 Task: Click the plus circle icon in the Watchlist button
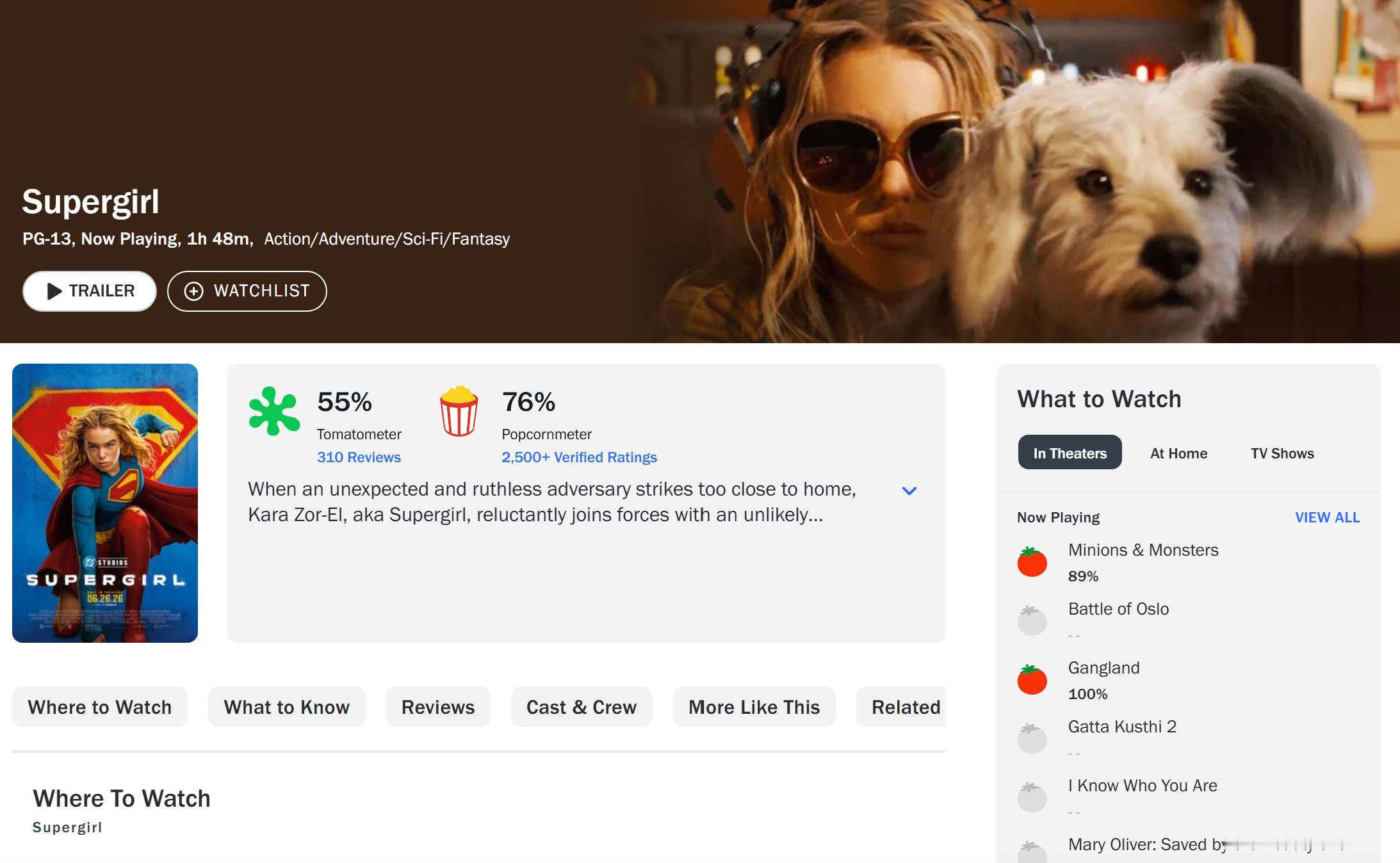pyautogui.click(x=194, y=291)
